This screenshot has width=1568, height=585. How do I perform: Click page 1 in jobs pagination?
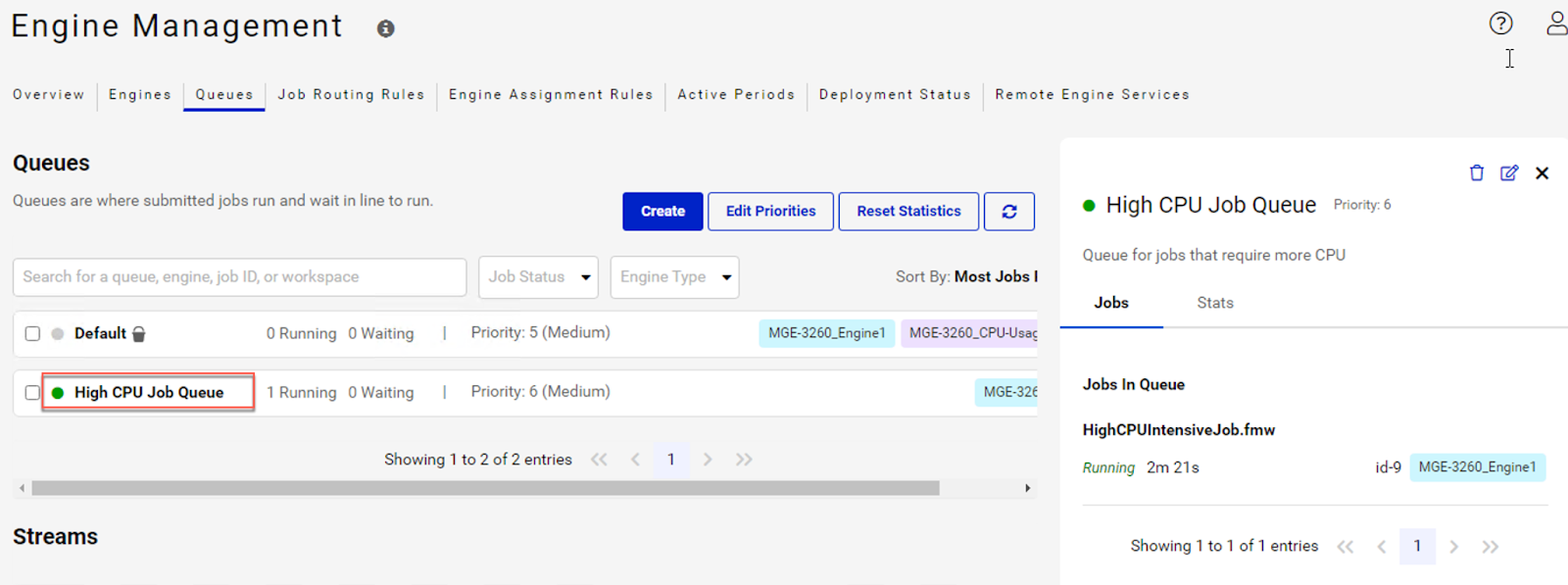click(1417, 547)
